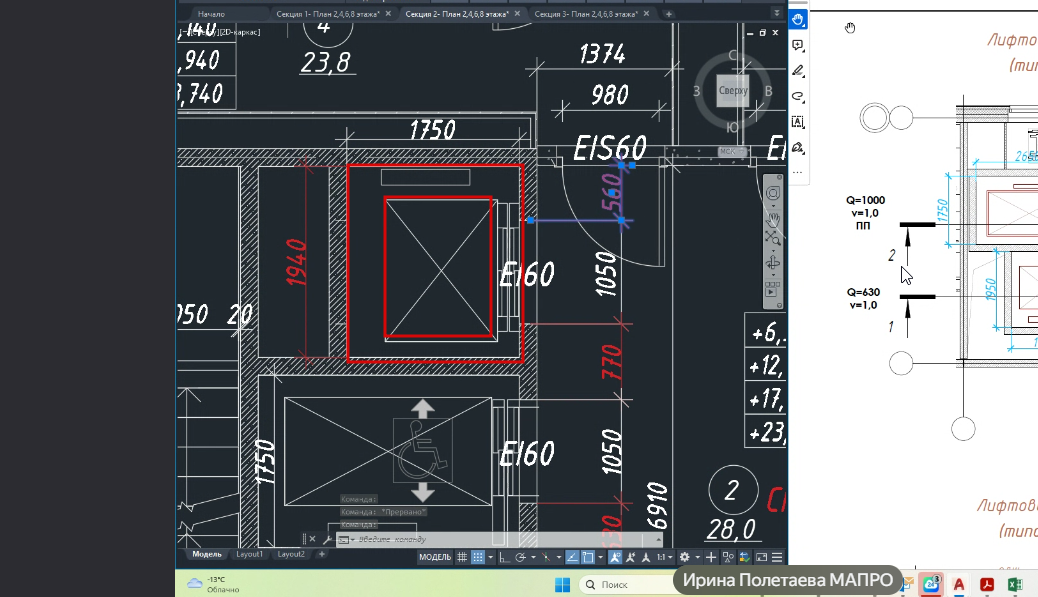Switch to Секция 1 План 2,4,6,8 этажа tab
The image size is (1038, 597).
(x=328, y=14)
